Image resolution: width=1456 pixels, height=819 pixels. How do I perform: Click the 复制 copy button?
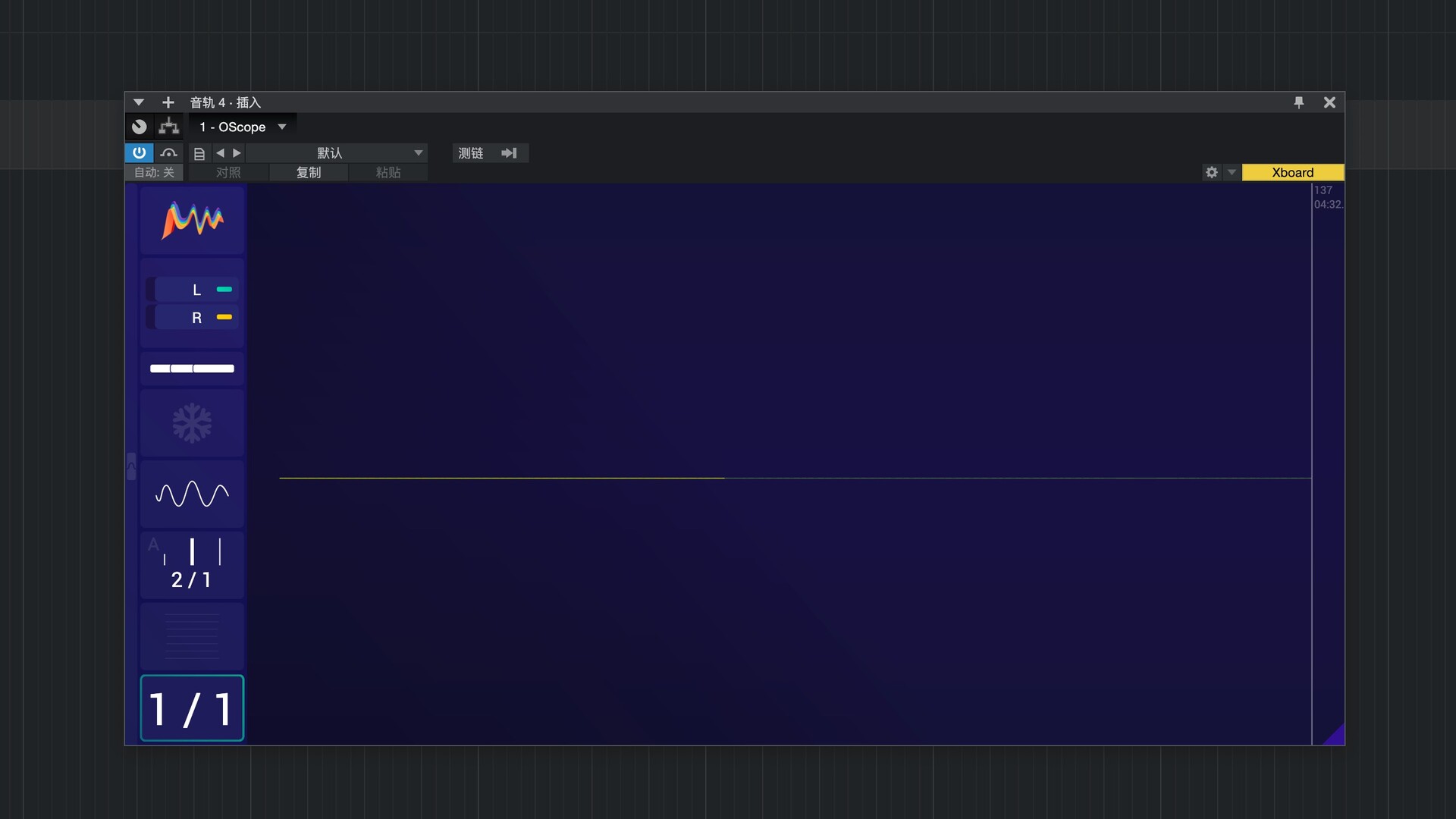point(309,173)
